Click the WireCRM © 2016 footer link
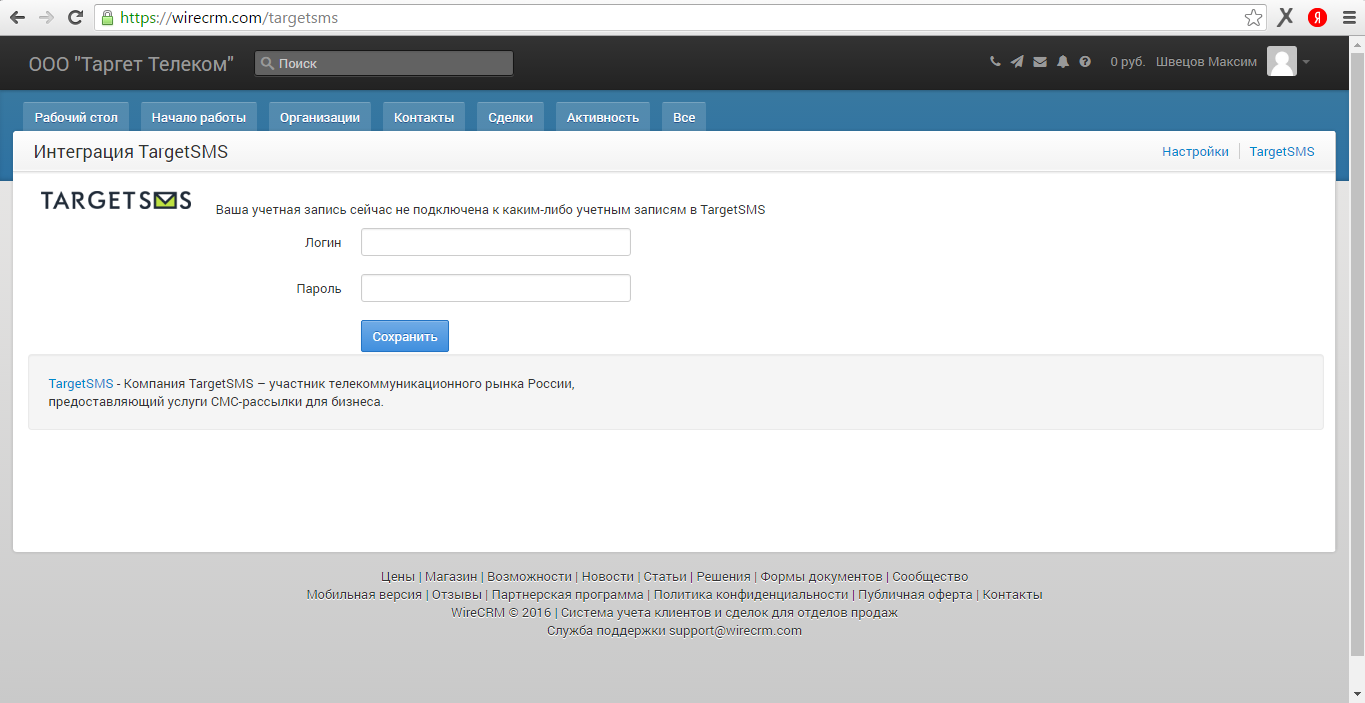 pyautogui.click(x=501, y=613)
